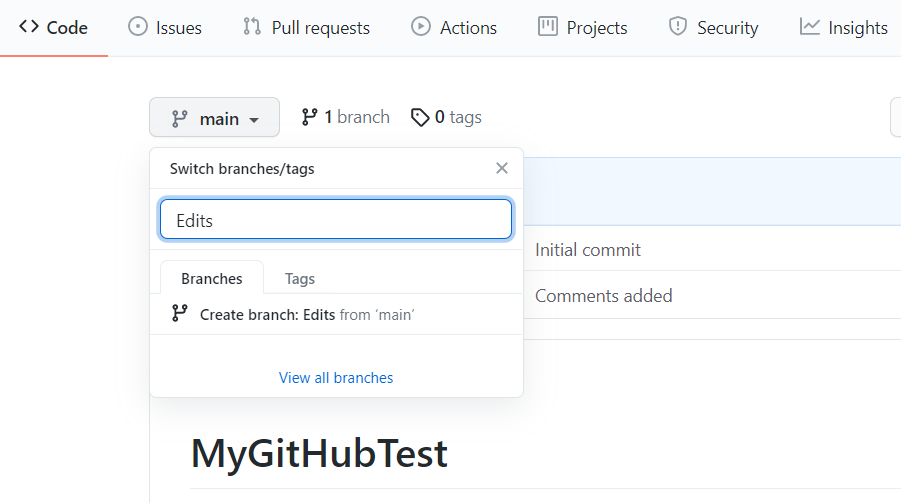Click the Security shield icon

(x=678, y=26)
